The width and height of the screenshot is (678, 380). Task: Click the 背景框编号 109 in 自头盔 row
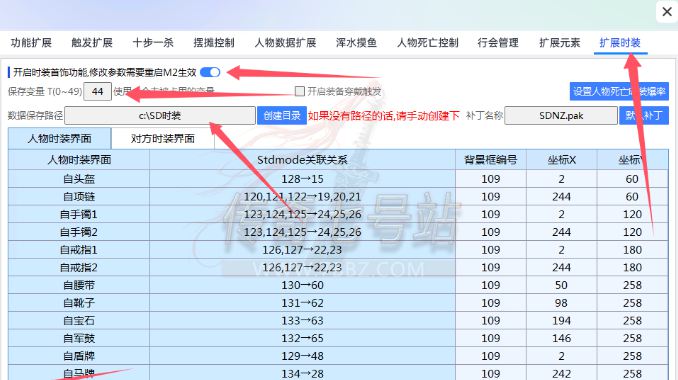pos(491,179)
